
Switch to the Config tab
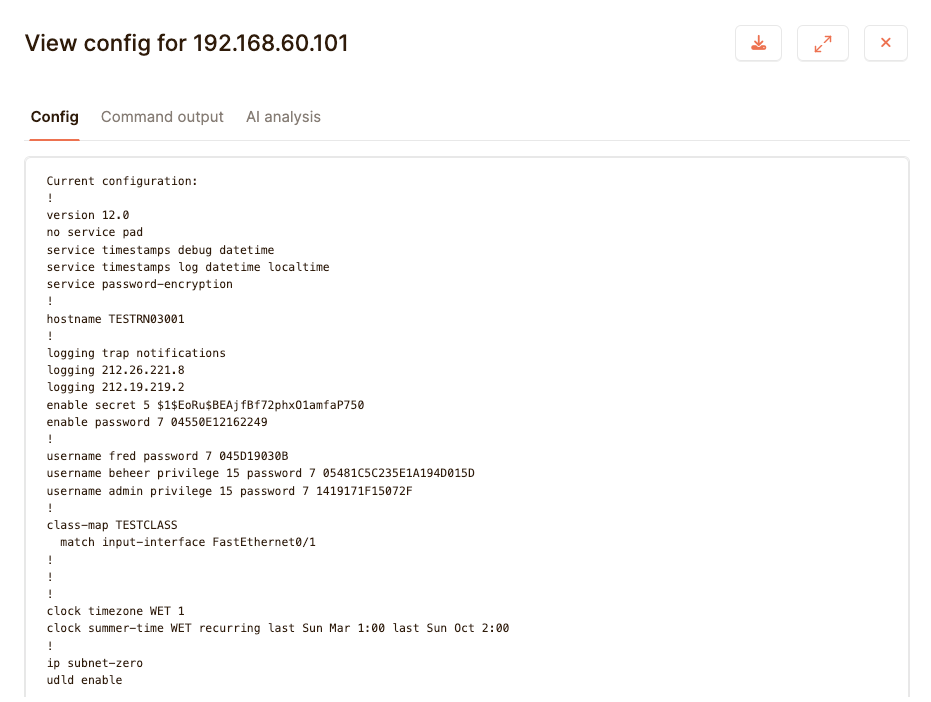click(55, 117)
